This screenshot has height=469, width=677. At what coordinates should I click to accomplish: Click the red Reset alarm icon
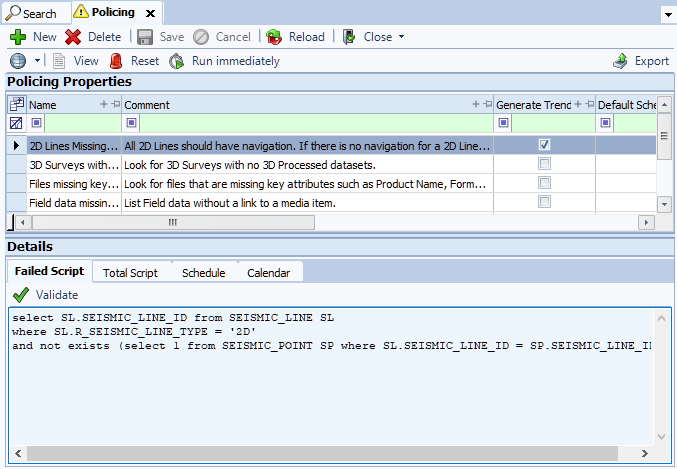click(x=116, y=61)
